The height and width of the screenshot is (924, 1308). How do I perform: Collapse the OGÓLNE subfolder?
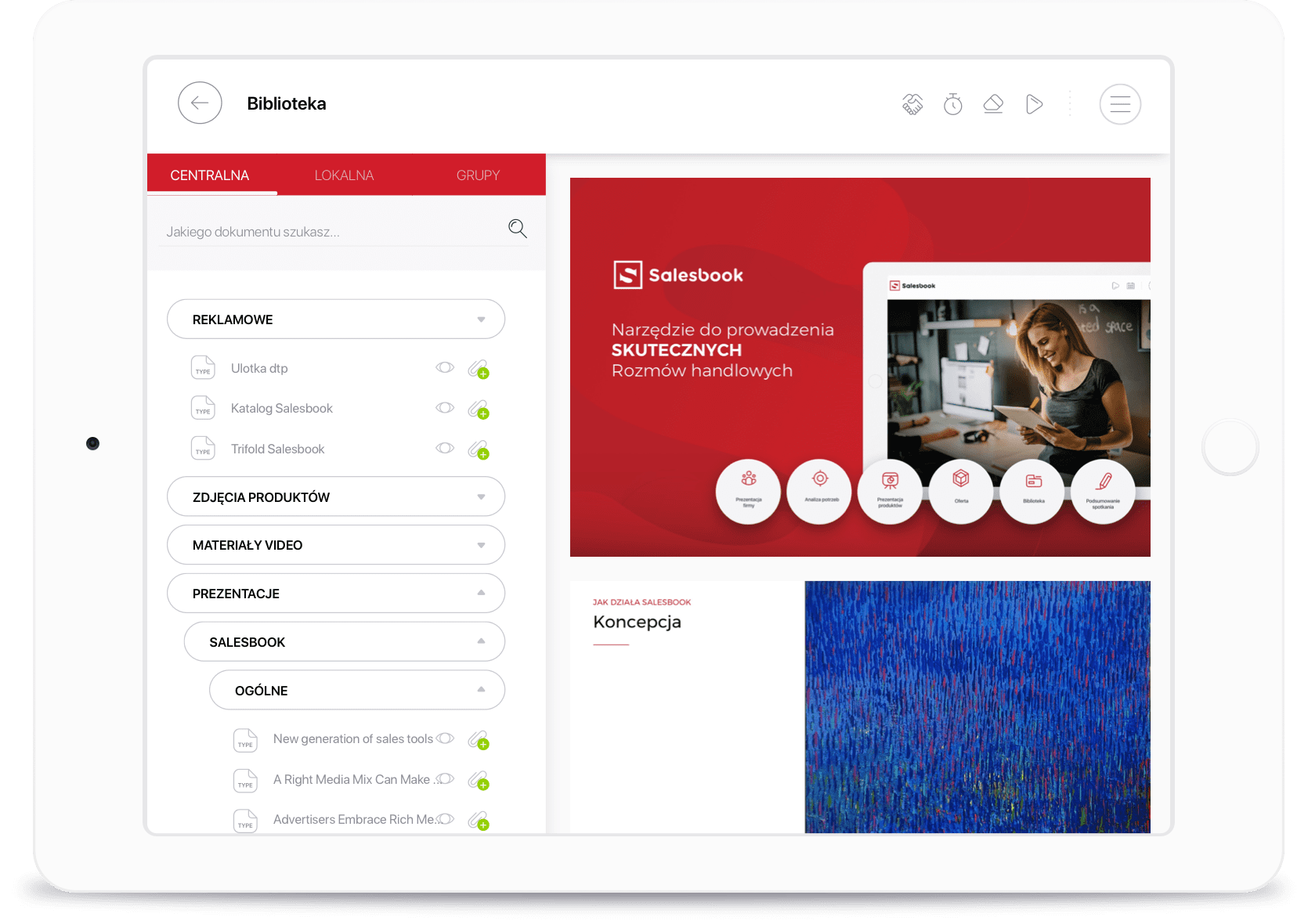pyautogui.click(x=357, y=690)
